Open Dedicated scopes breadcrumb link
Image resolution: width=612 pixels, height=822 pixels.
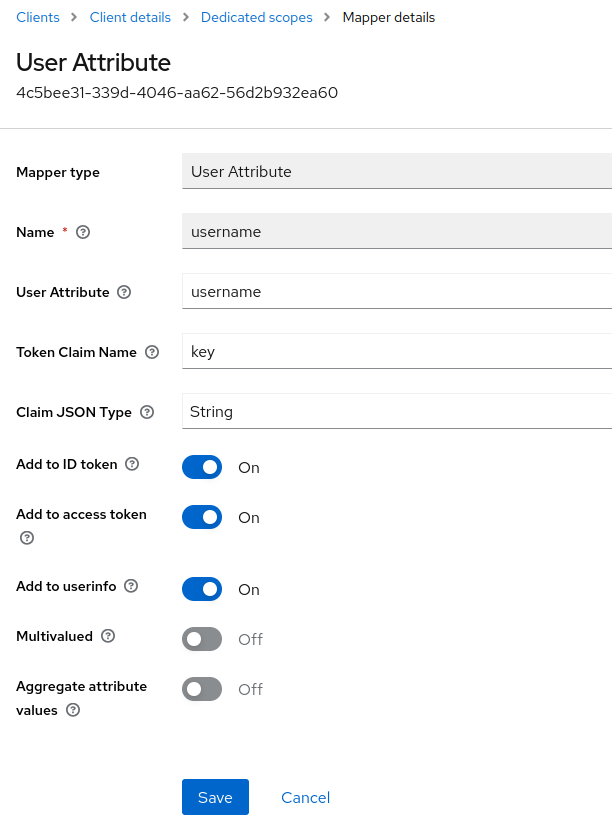point(256,17)
